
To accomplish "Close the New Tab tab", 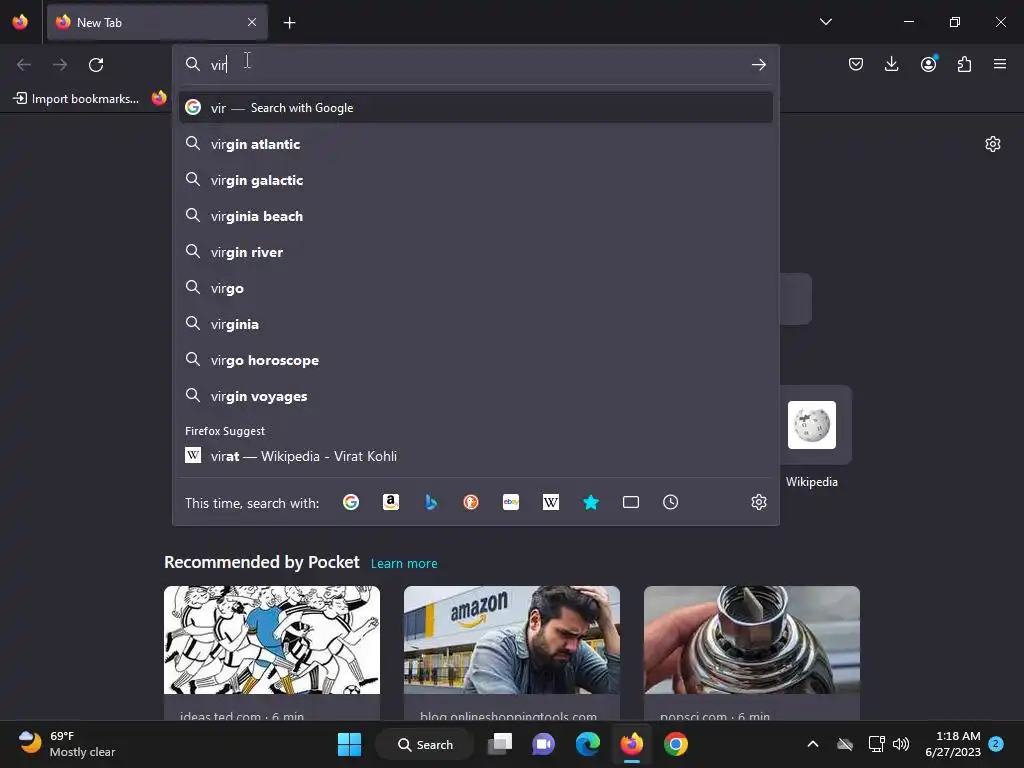I will tap(252, 22).
